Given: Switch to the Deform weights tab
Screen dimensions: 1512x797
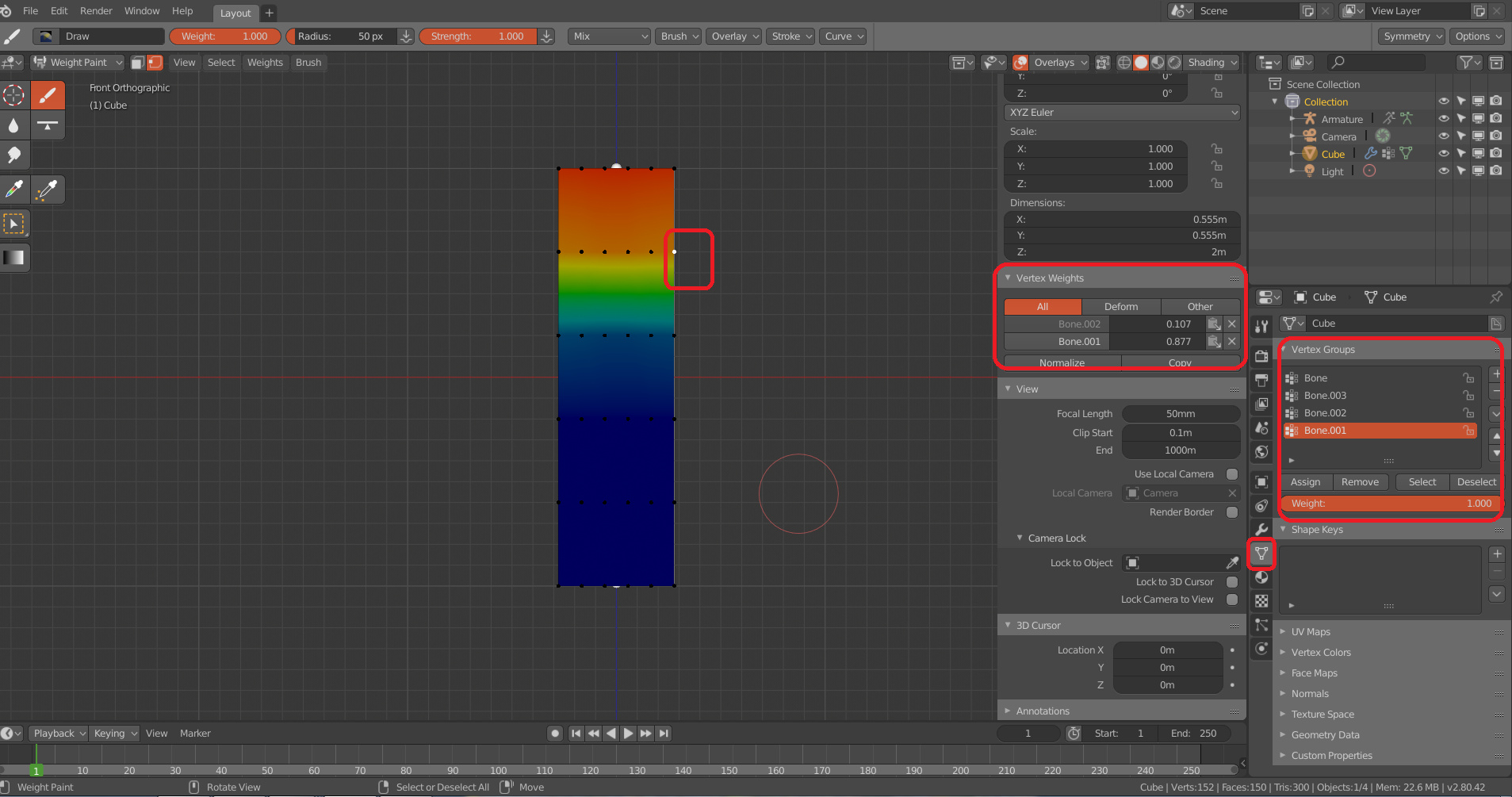Looking at the screenshot, I should [x=1121, y=307].
